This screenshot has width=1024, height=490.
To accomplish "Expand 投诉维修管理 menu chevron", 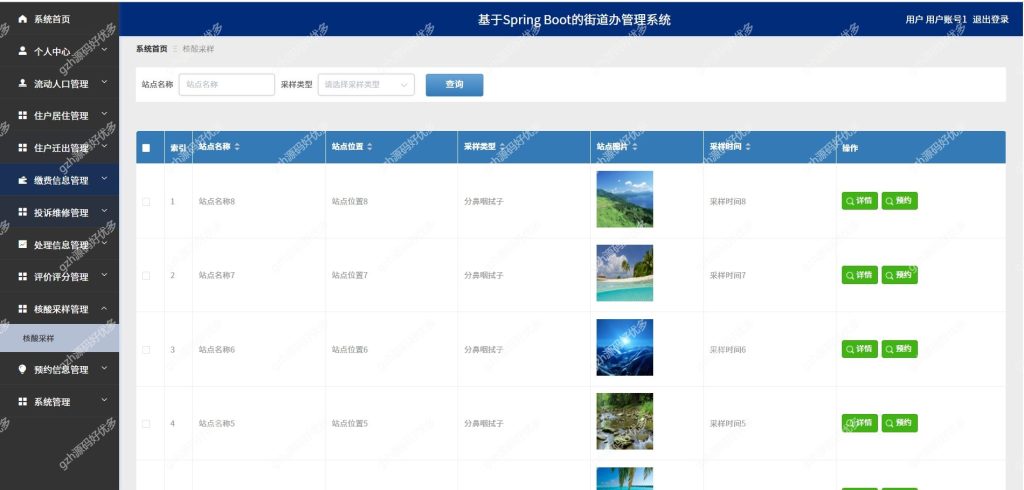I will 104,211.
